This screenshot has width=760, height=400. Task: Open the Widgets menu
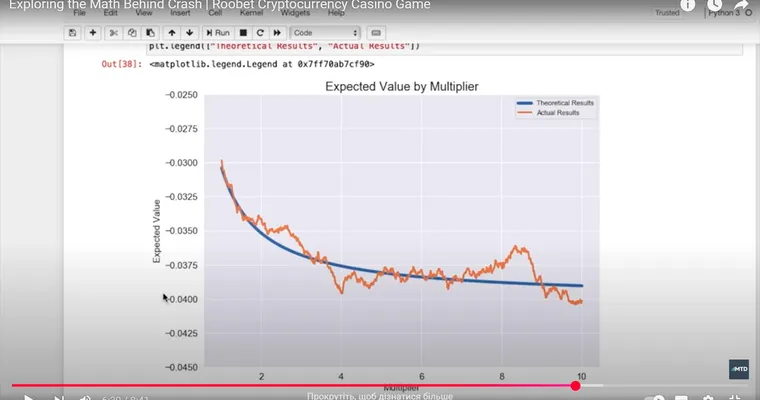pyautogui.click(x=295, y=13)
